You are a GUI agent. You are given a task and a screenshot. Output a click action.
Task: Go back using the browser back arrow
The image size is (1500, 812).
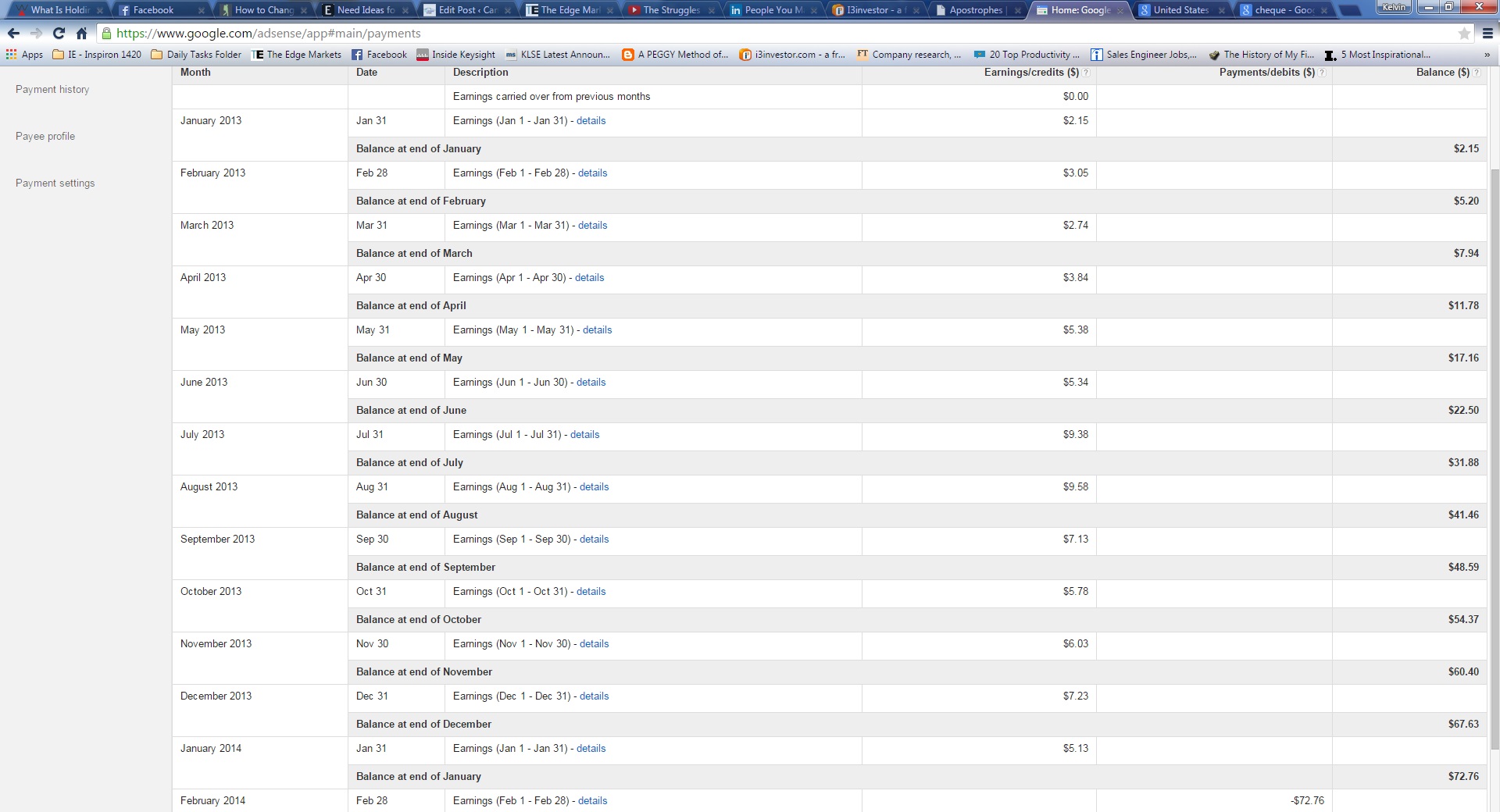tap(13, 33)
